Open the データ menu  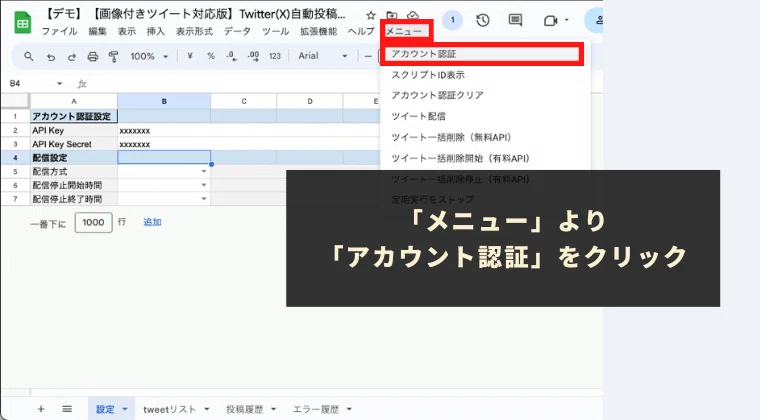point(237,31)
